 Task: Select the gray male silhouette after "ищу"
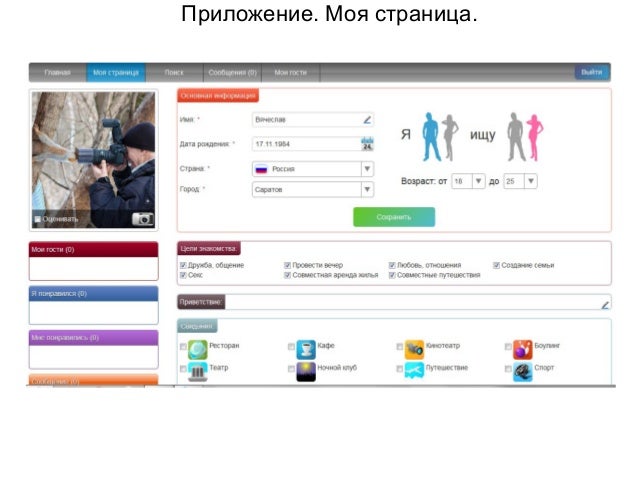point(517,137)
